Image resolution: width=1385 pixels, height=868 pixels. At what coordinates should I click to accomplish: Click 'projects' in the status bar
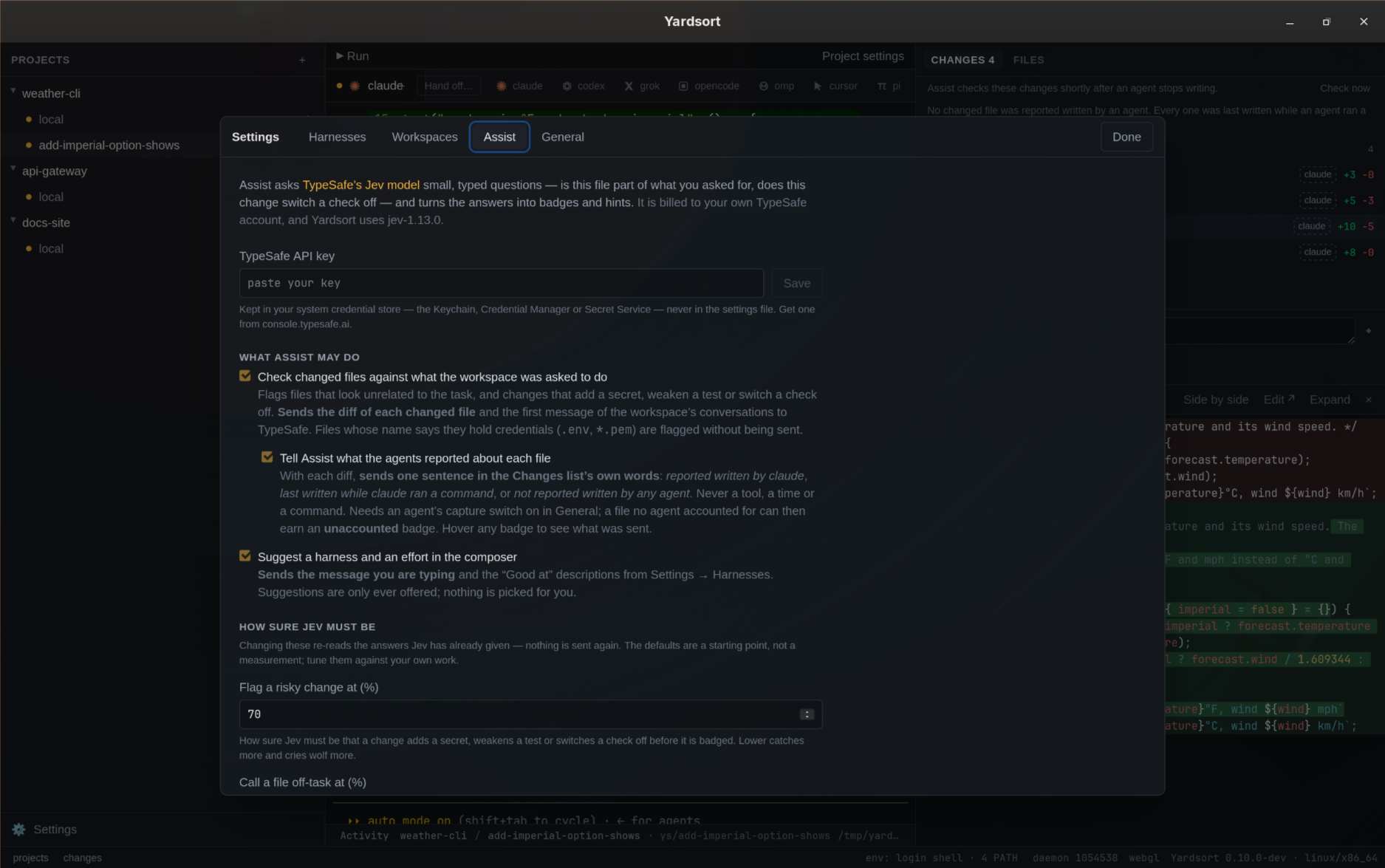pyautogui.click(x=30, y=858)
